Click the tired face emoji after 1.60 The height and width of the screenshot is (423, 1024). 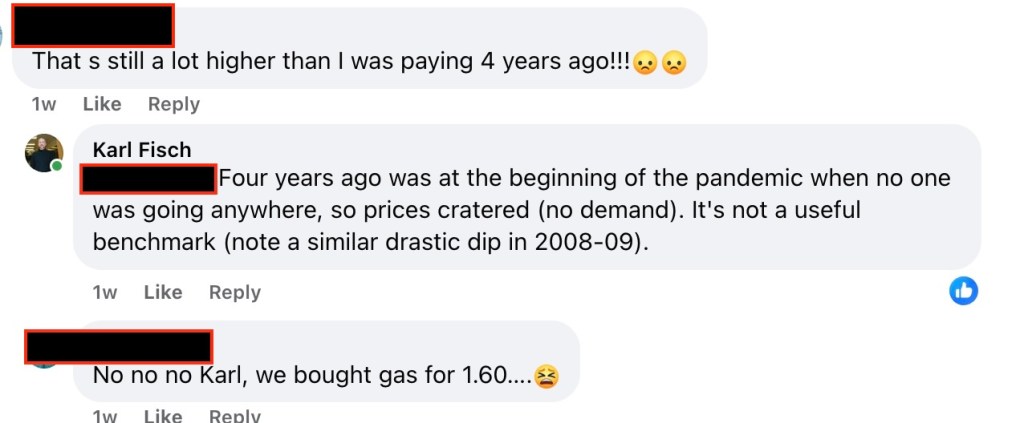pos(546,376)
